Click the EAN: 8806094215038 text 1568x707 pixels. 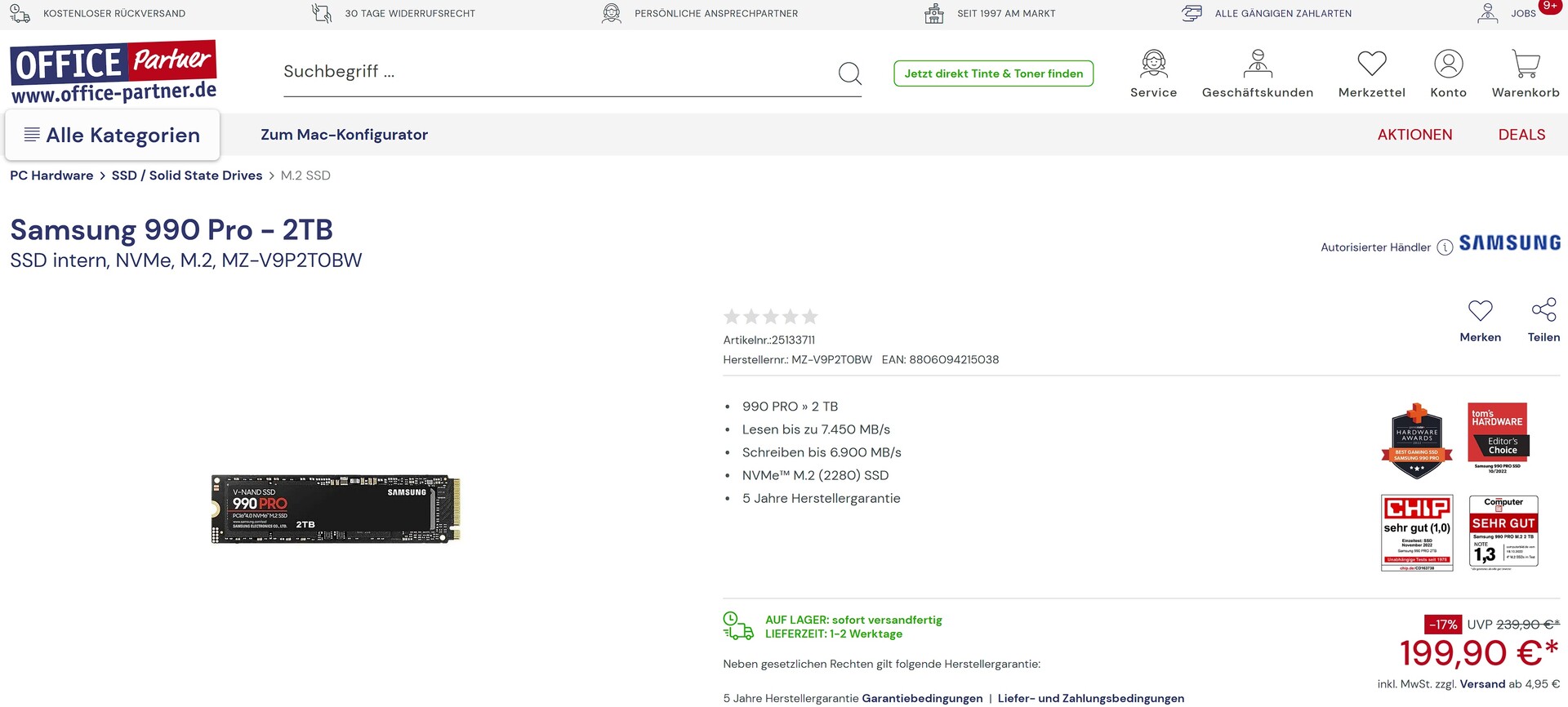(x=940, y=360)
